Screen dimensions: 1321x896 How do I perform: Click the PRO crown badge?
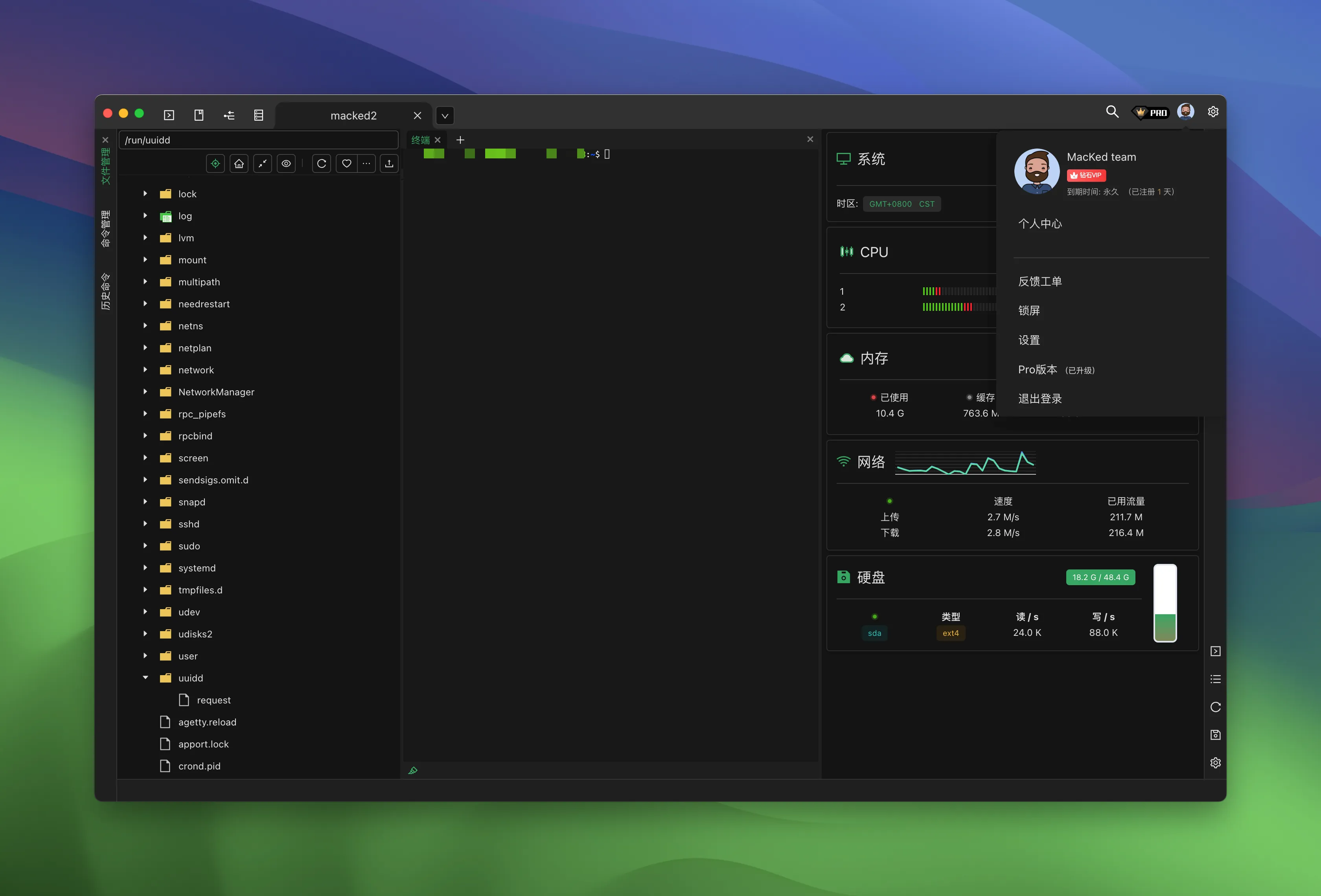pos(1150,112)
